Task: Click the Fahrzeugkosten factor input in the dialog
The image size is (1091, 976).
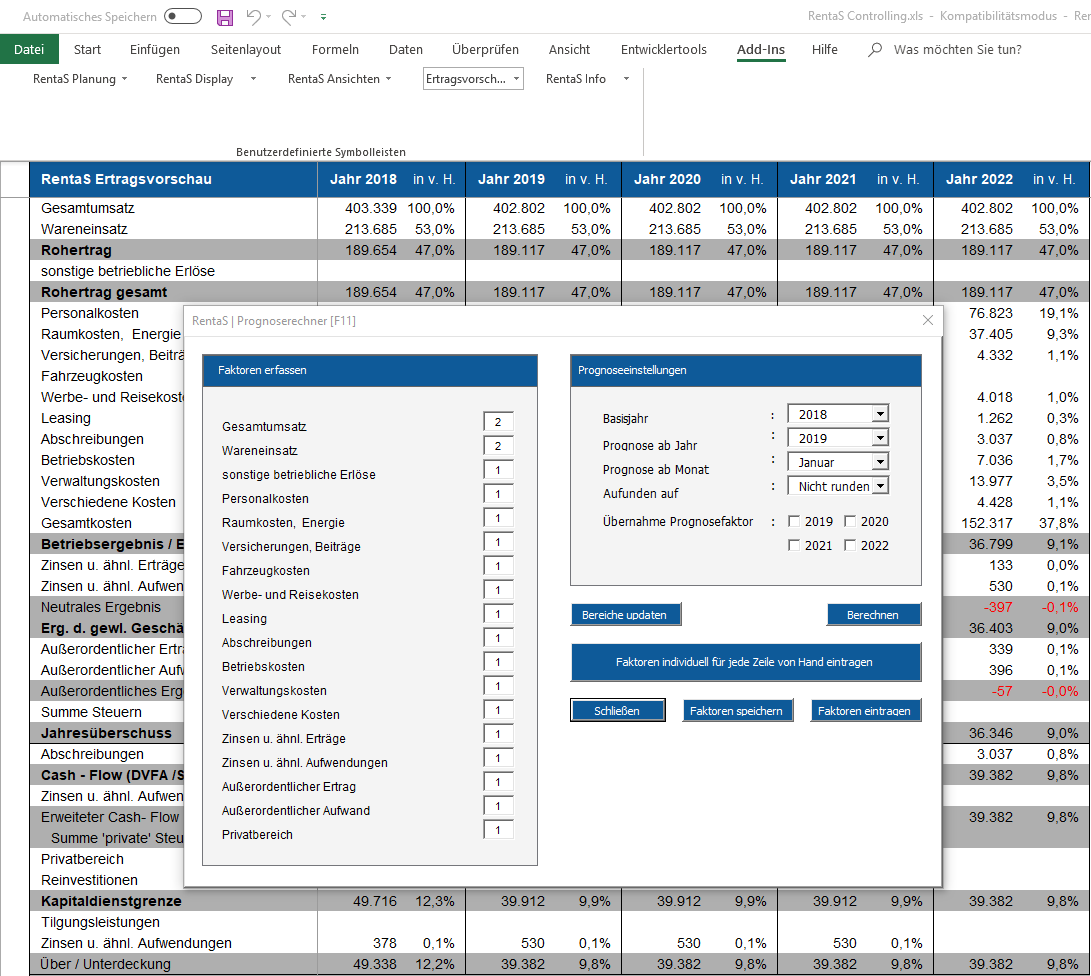Action: 498,566
